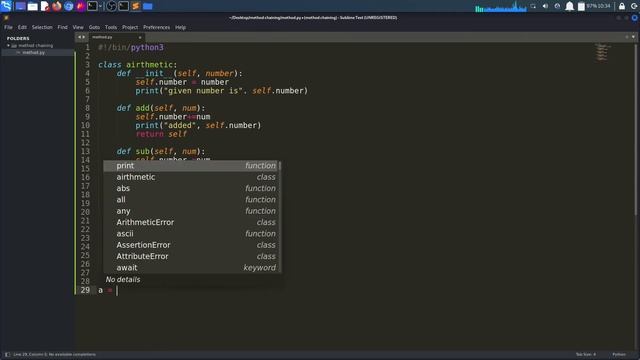
Task: Click the code minimap preview
Action: pyautogui.click(x=602, y=52)
